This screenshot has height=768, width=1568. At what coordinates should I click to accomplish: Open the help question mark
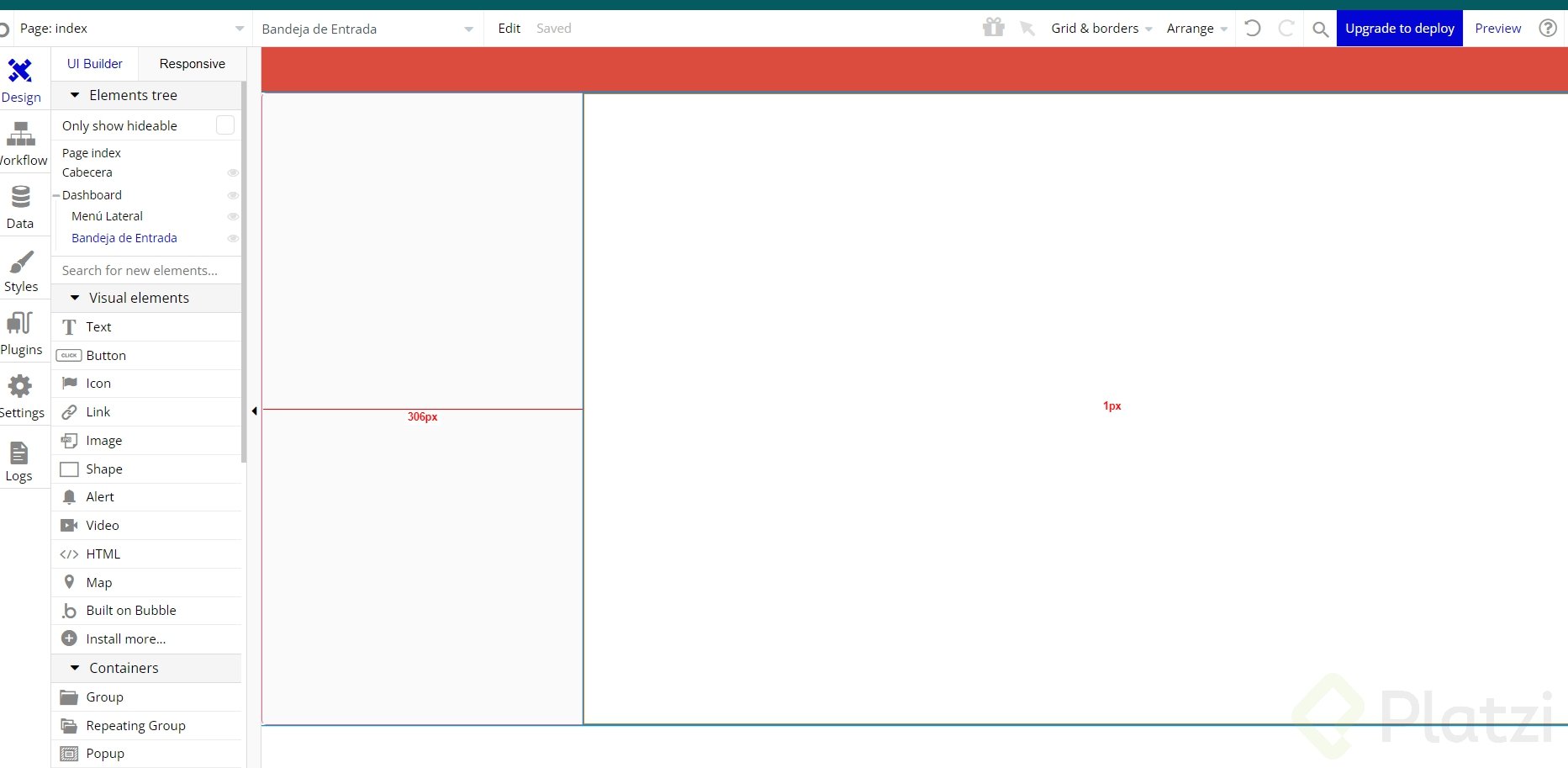(1548, 28)
